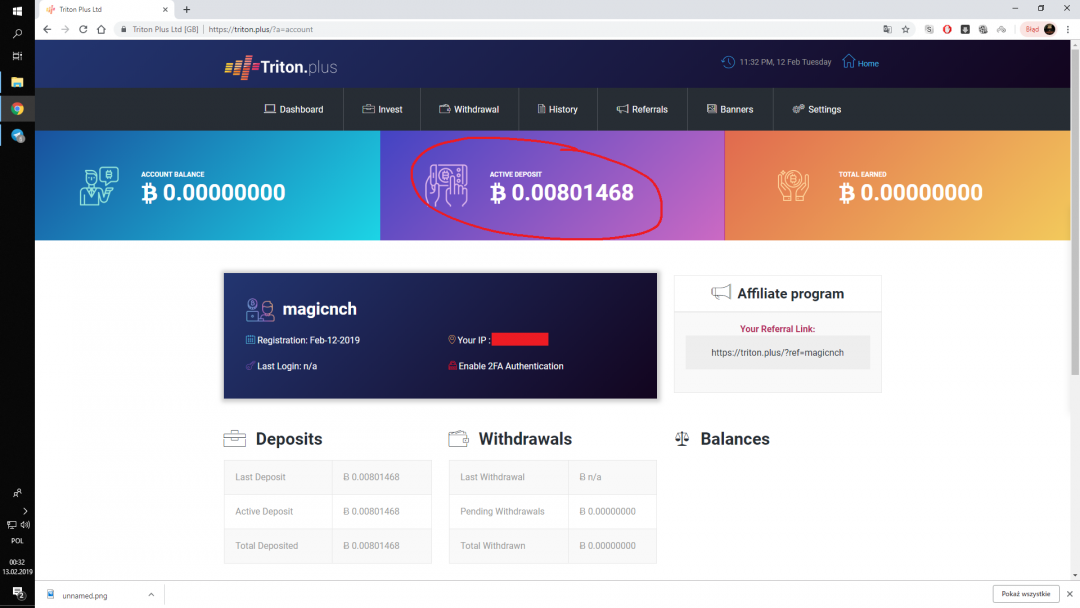Open the Withdrawal page

click(x=468, y=109)
